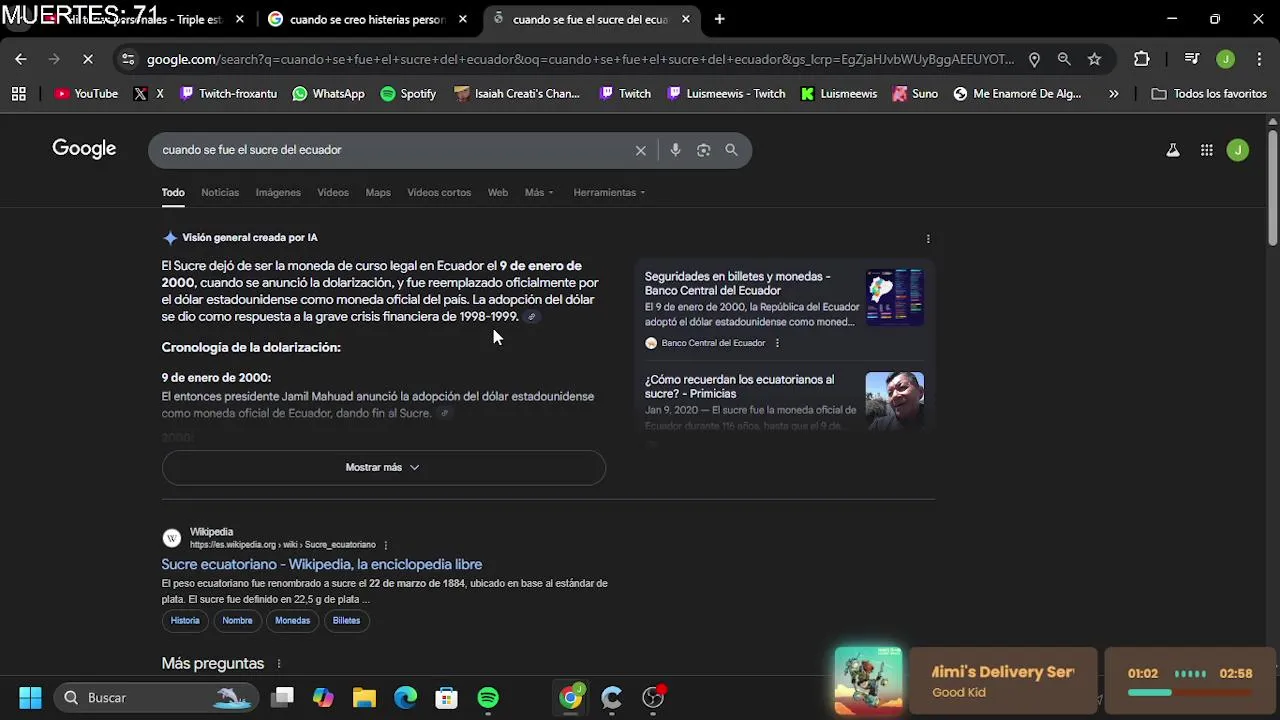
Task: Click the Google logo
Action: click(84, 149)
